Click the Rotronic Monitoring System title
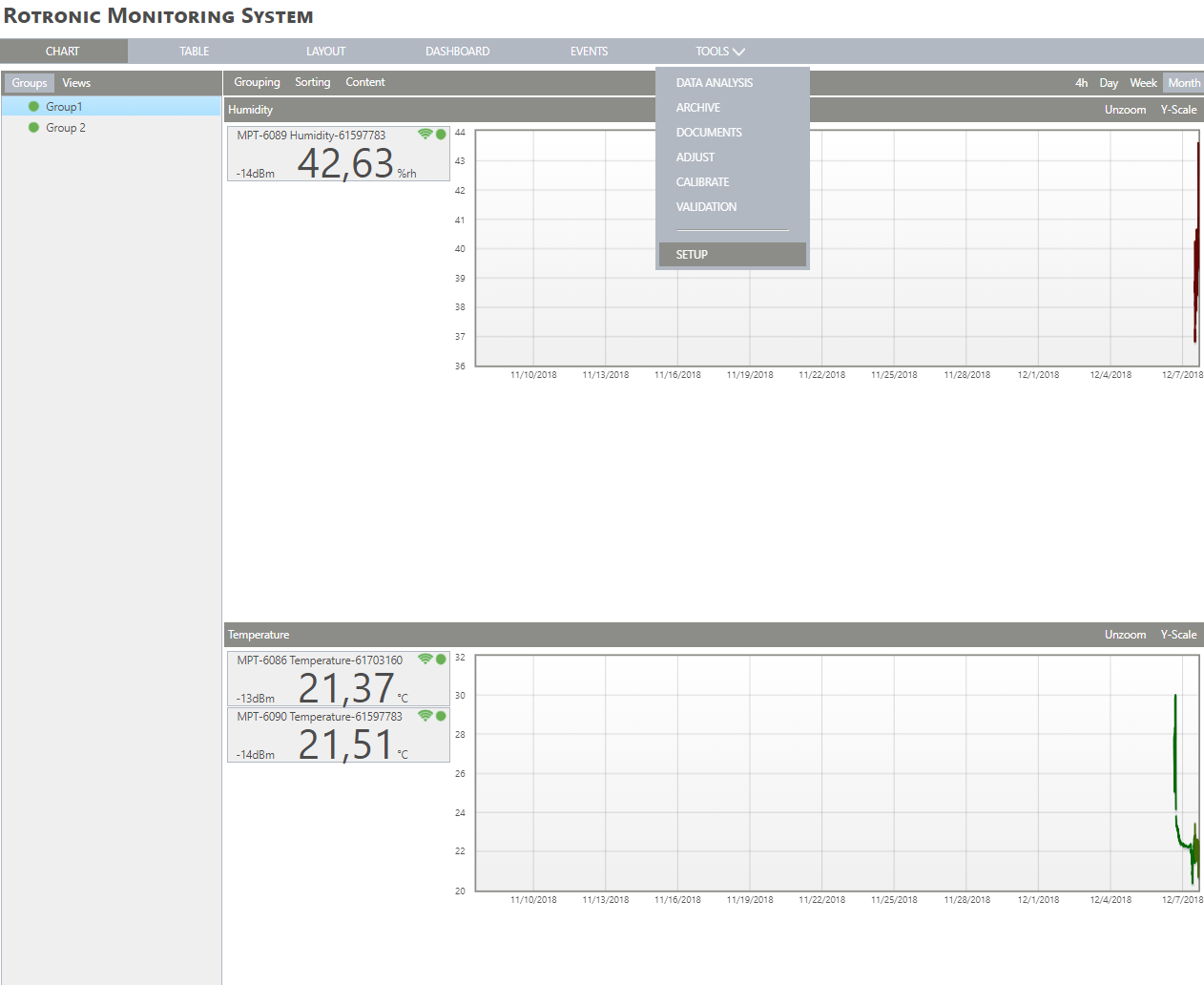 click(158, 16)
